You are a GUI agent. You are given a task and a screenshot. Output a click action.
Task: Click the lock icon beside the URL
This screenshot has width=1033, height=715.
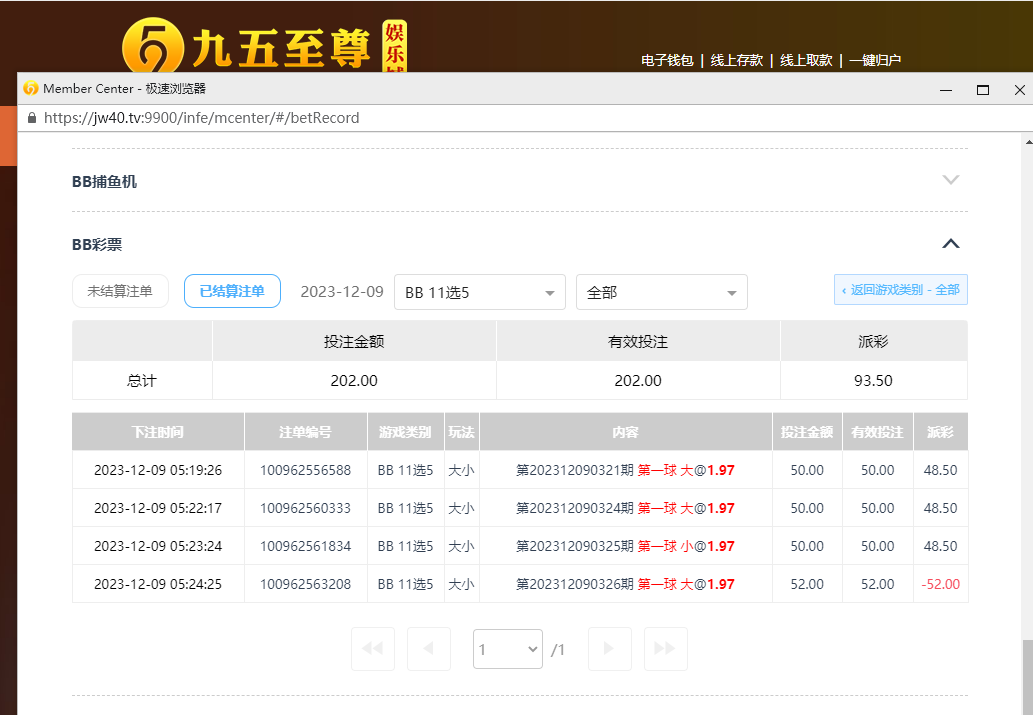pos(32,118)
